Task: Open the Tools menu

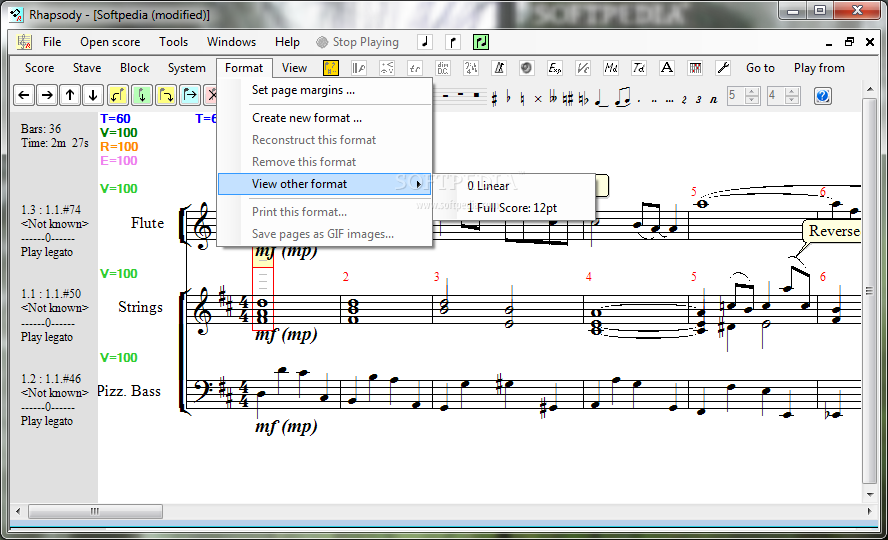Action: point(173,42)
